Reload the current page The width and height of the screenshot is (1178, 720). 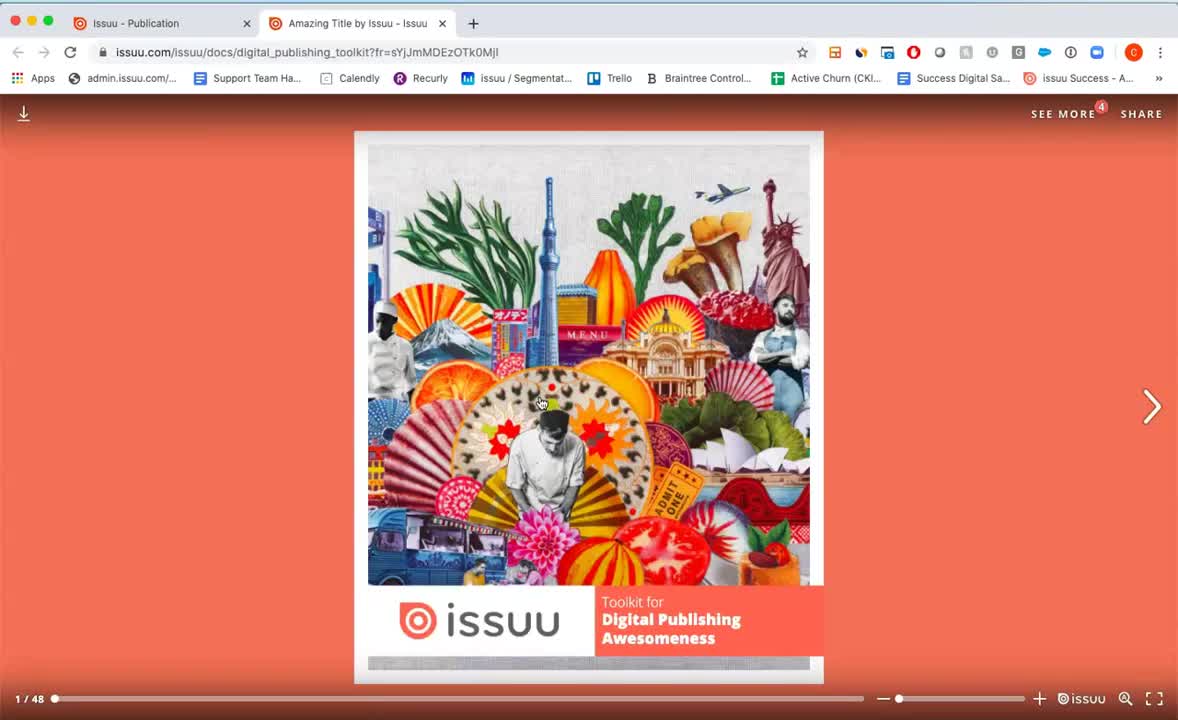pyautogui.click(x=70, y=53)
